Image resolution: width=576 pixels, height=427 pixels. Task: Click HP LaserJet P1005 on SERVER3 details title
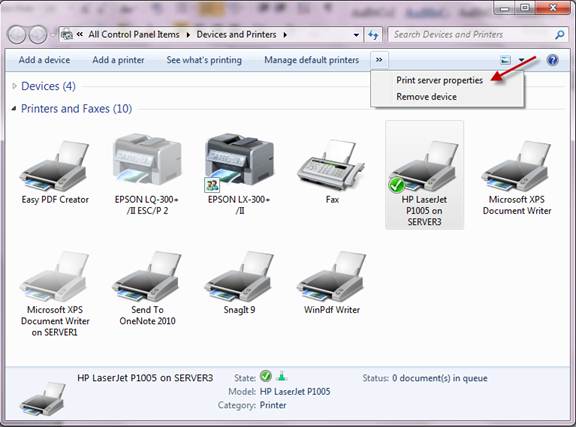coord(145,378)
